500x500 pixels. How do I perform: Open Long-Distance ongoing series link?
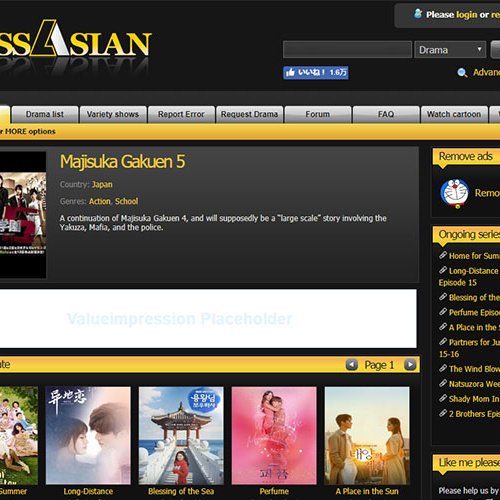pos(473,271)
